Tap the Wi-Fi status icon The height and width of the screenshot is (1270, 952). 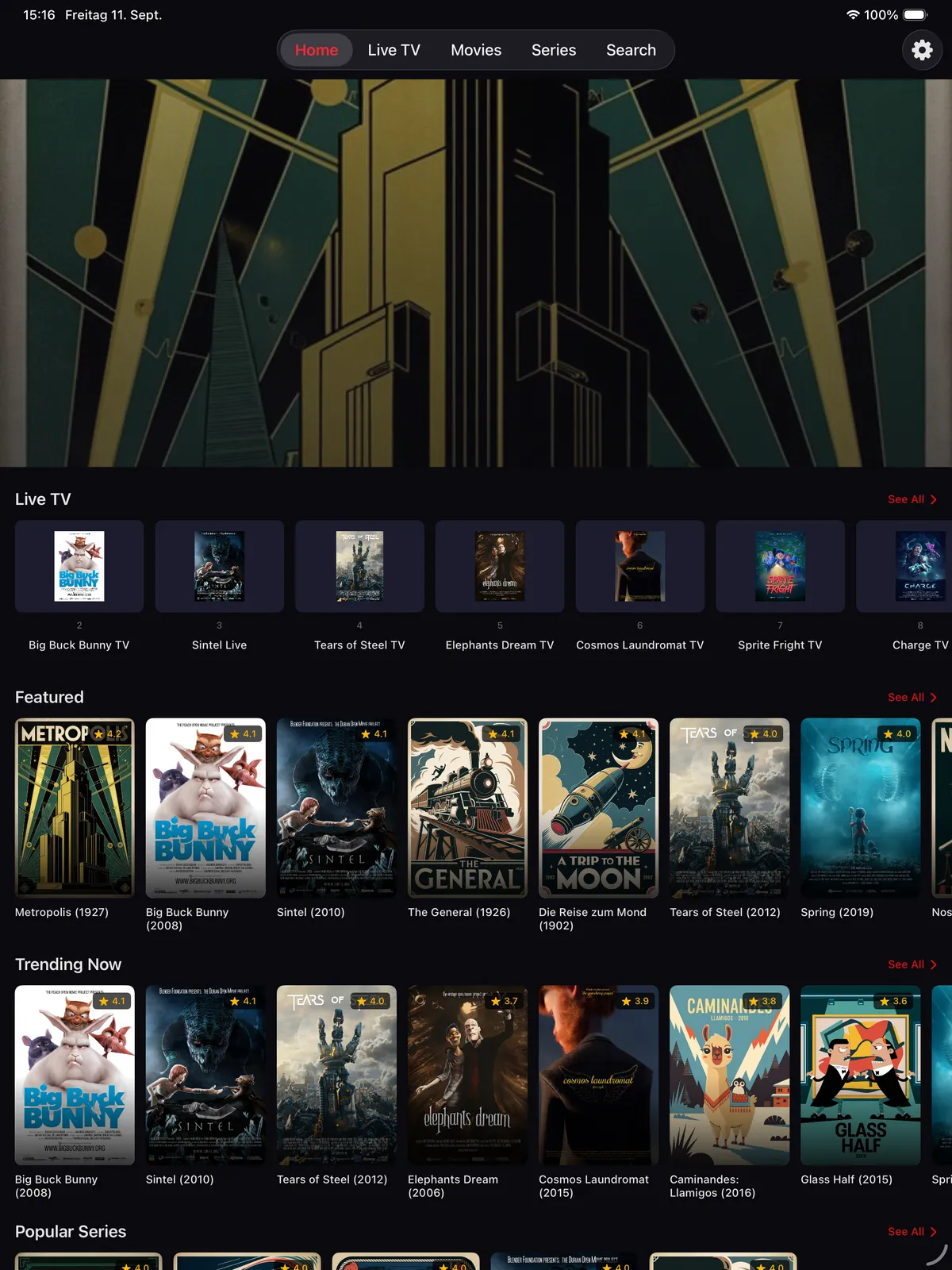click(853, 15)
